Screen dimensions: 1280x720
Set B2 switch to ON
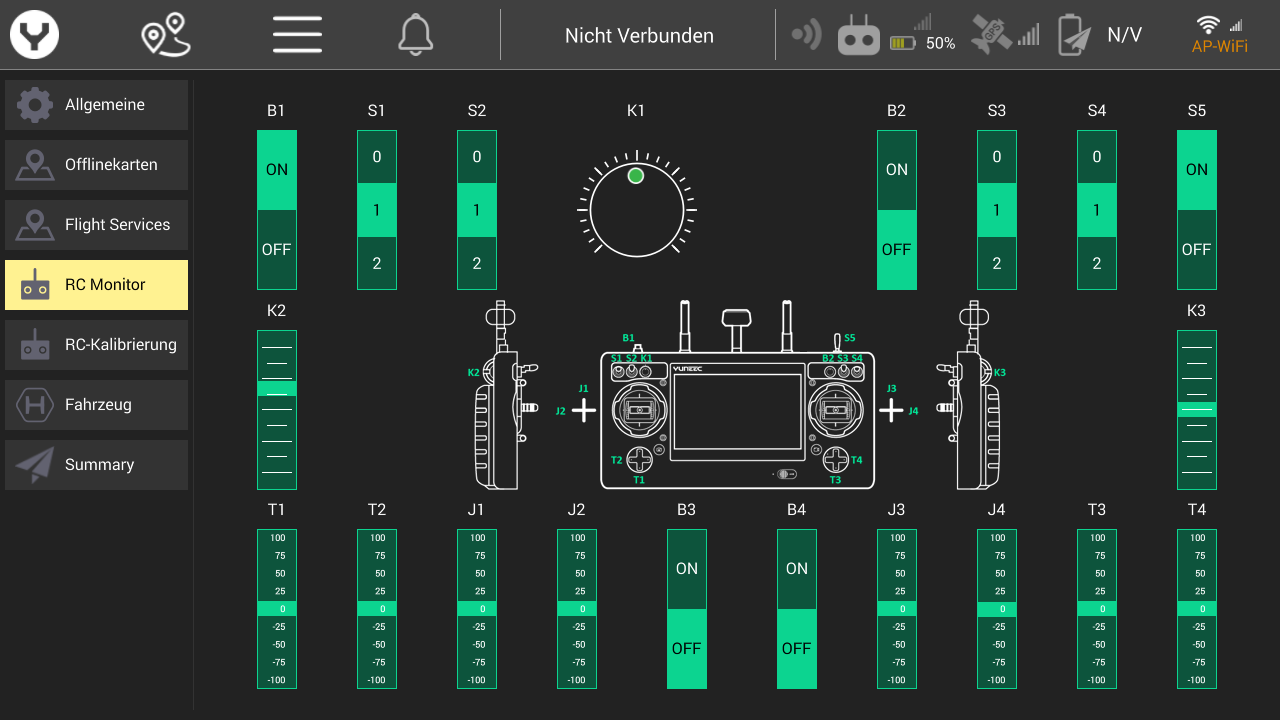(x=897, y=170)
